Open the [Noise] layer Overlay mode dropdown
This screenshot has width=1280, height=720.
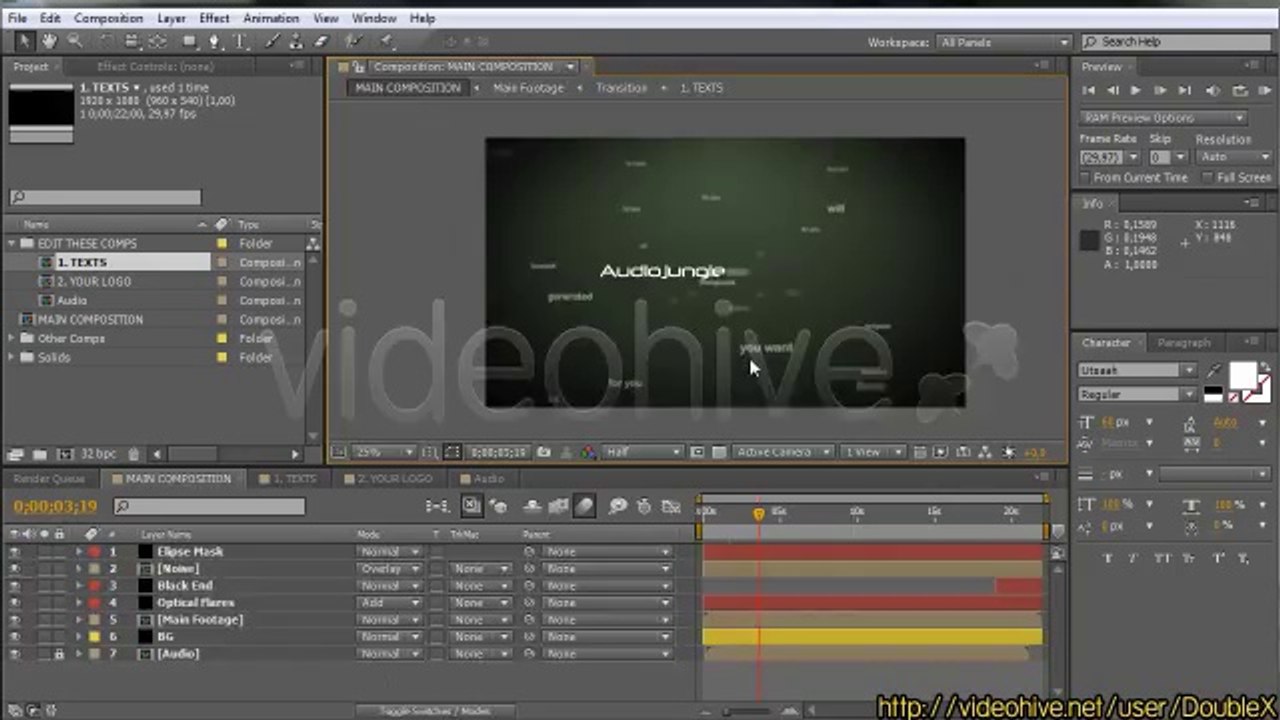pos(389,569)
